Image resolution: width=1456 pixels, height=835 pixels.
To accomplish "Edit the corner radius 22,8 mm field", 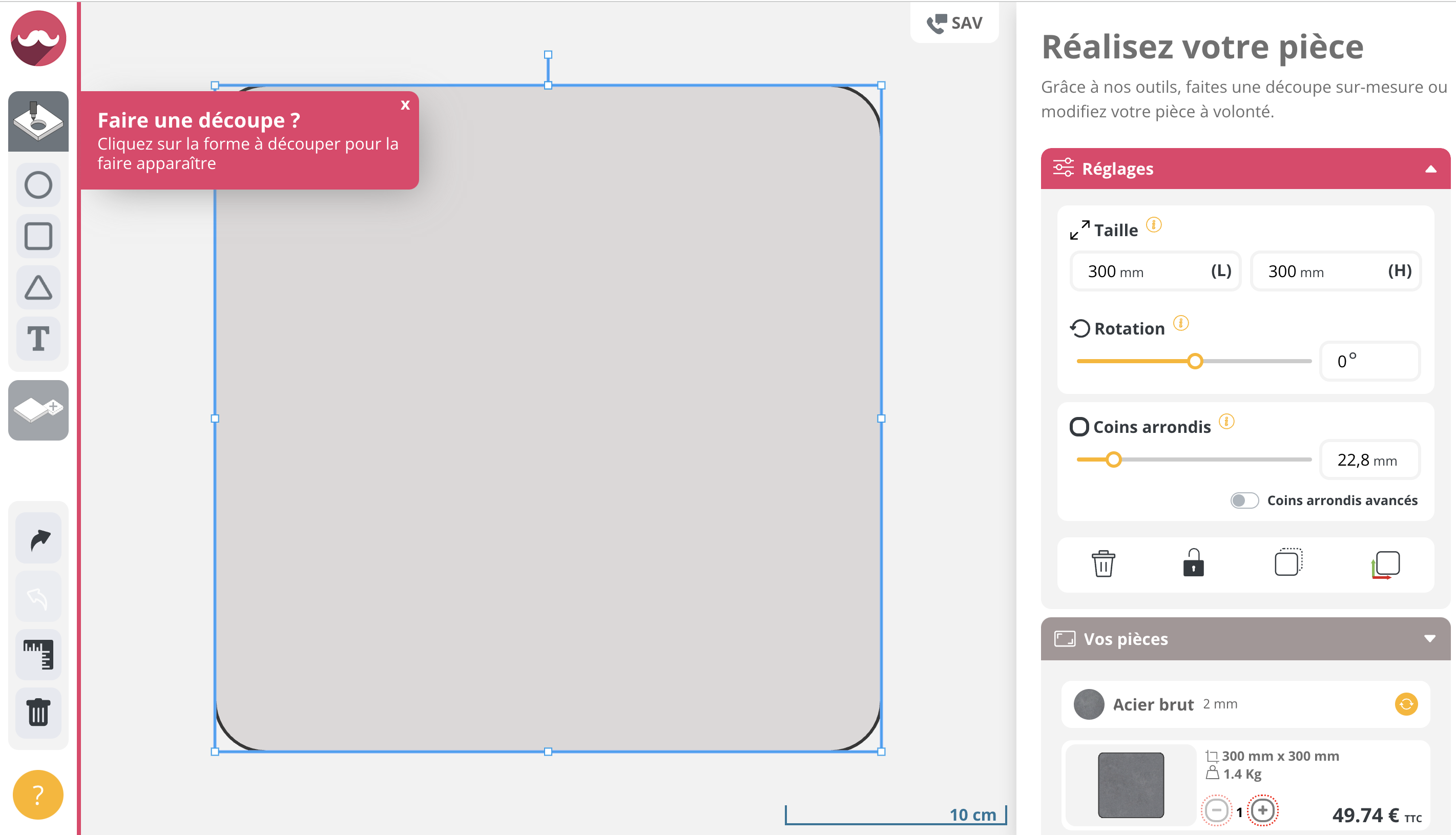I will (x=1370, y=460).
